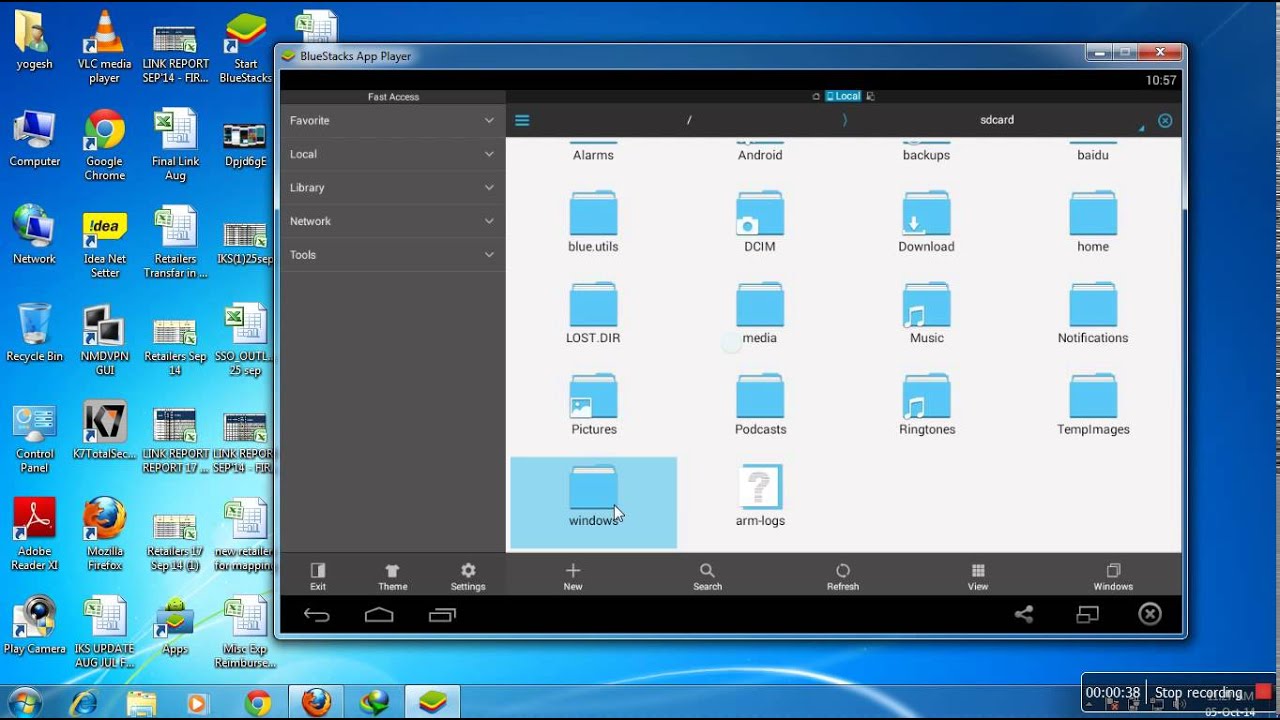Open VLC media player desktop shortcut
Image resolution: width=1280 pixels, height=720 pixels.
pyautogui.click(x=104, y=47)
